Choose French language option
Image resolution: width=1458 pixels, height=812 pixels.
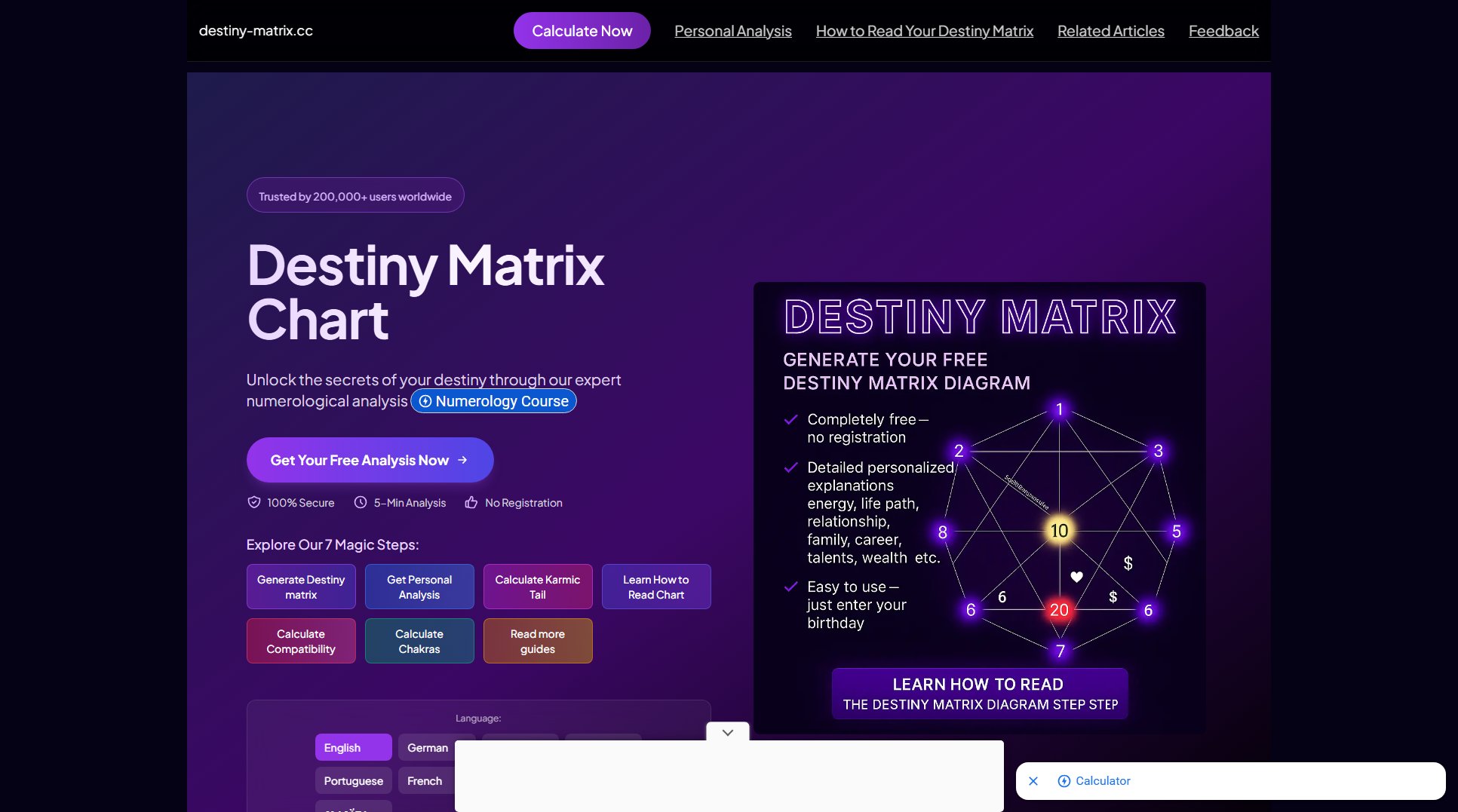tap(425, 780)
